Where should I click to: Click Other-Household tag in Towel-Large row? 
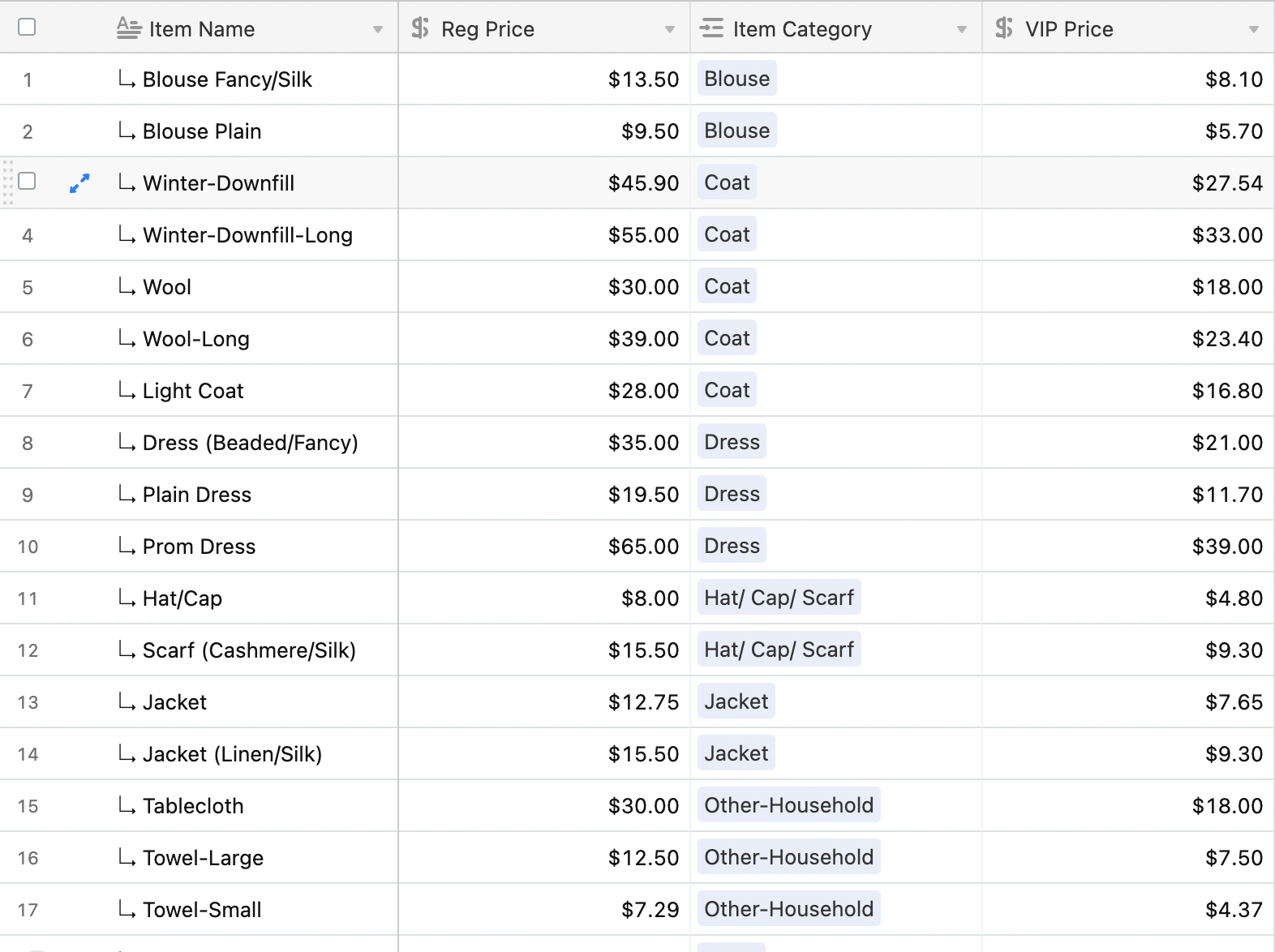(788, 857)
